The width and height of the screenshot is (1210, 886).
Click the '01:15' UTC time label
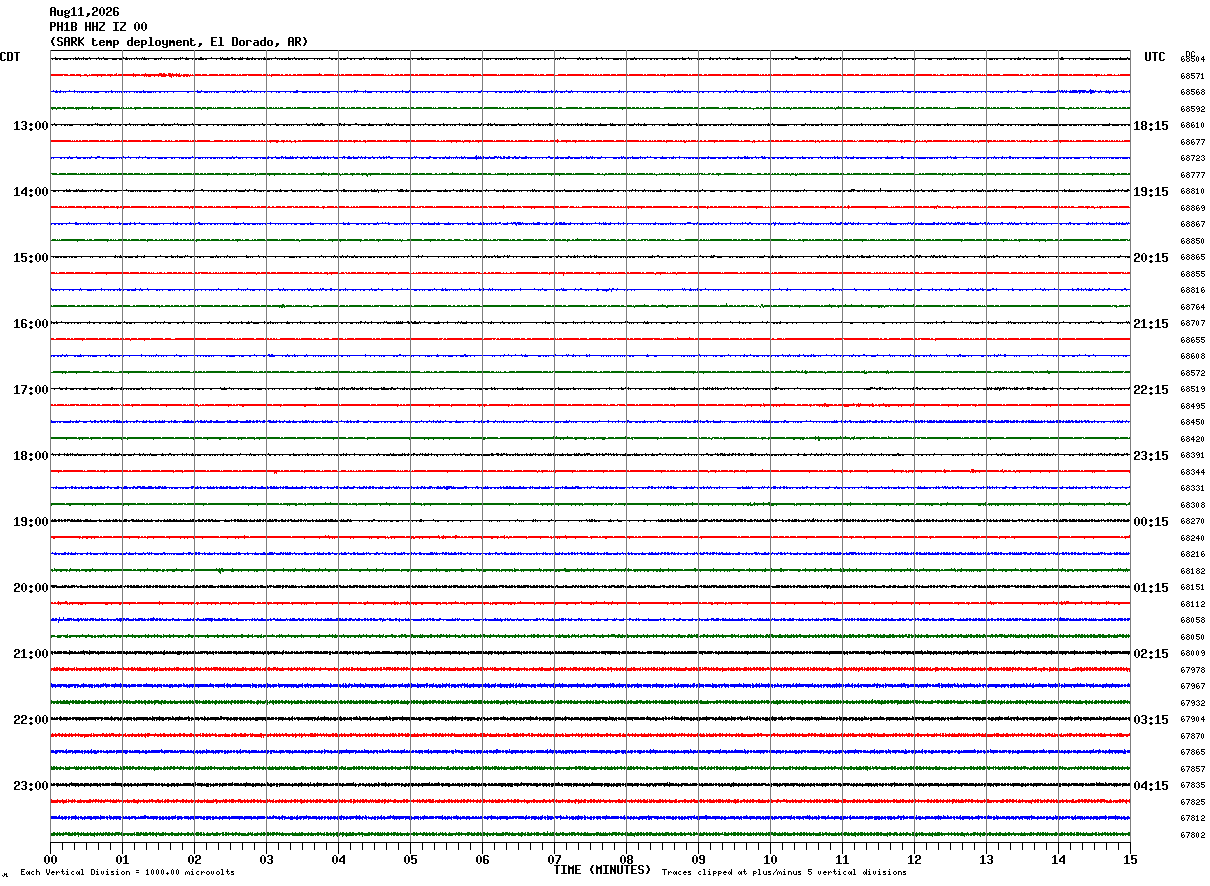[x=1151, y=588]
